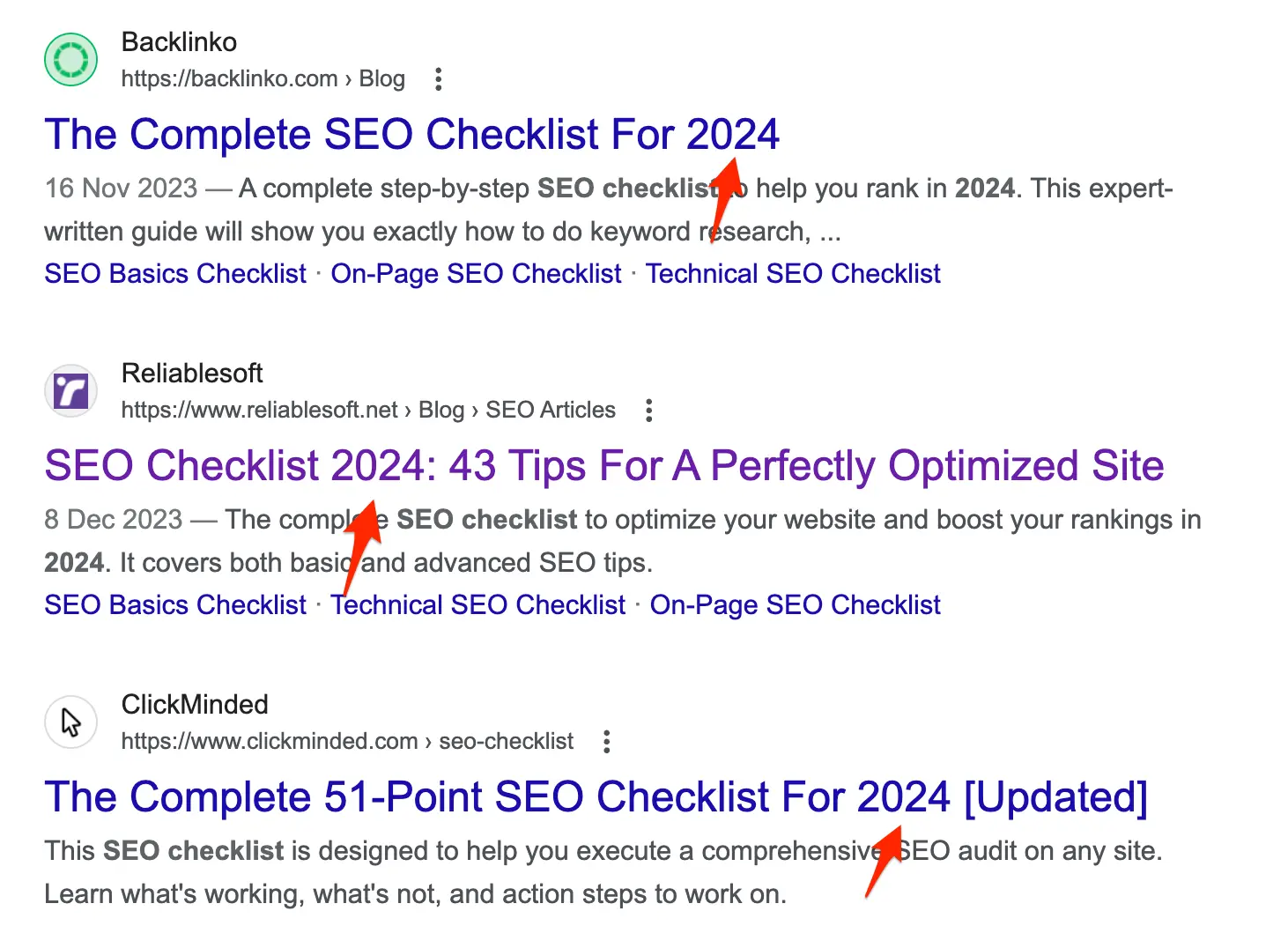
Task: Click the Reliablesoft purple favicon
Action: (x=70, y=391)
